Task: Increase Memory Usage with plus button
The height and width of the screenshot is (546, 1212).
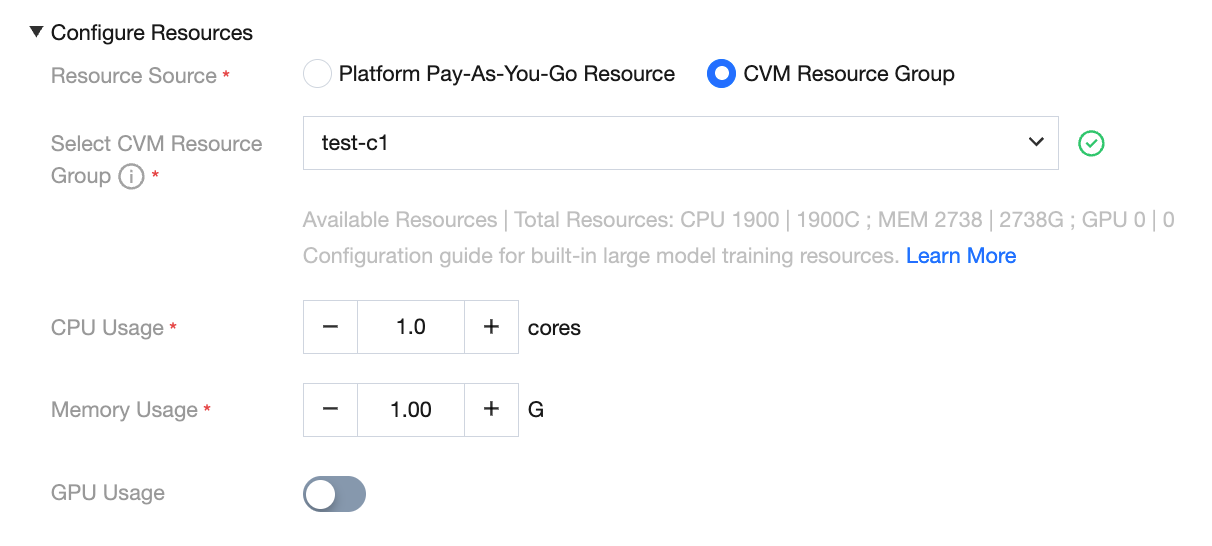Action: point(491,409)
